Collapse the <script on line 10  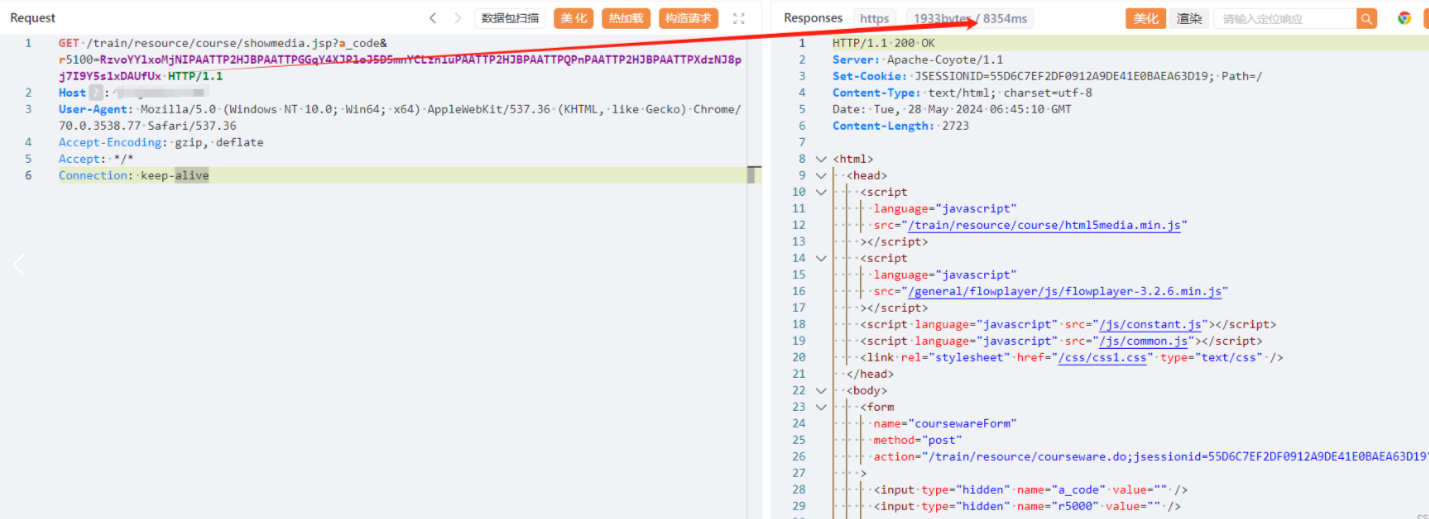coord(822,192)
